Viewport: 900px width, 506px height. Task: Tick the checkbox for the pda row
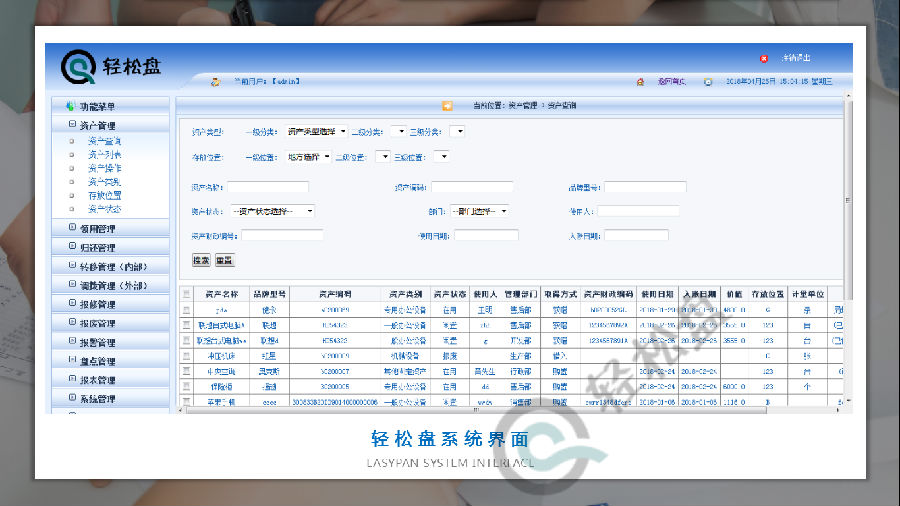click(186, 310)
